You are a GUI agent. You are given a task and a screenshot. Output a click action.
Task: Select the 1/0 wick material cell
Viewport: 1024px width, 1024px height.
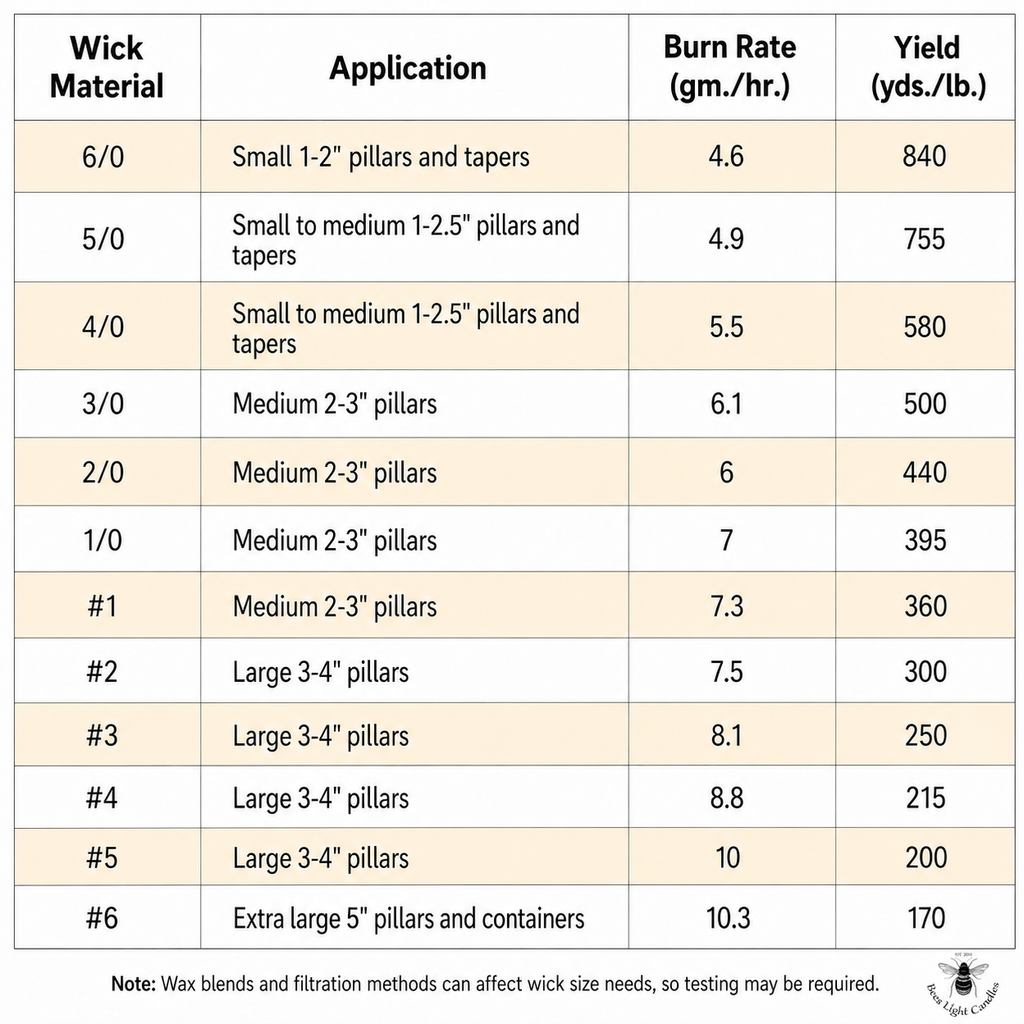(103, 541)
